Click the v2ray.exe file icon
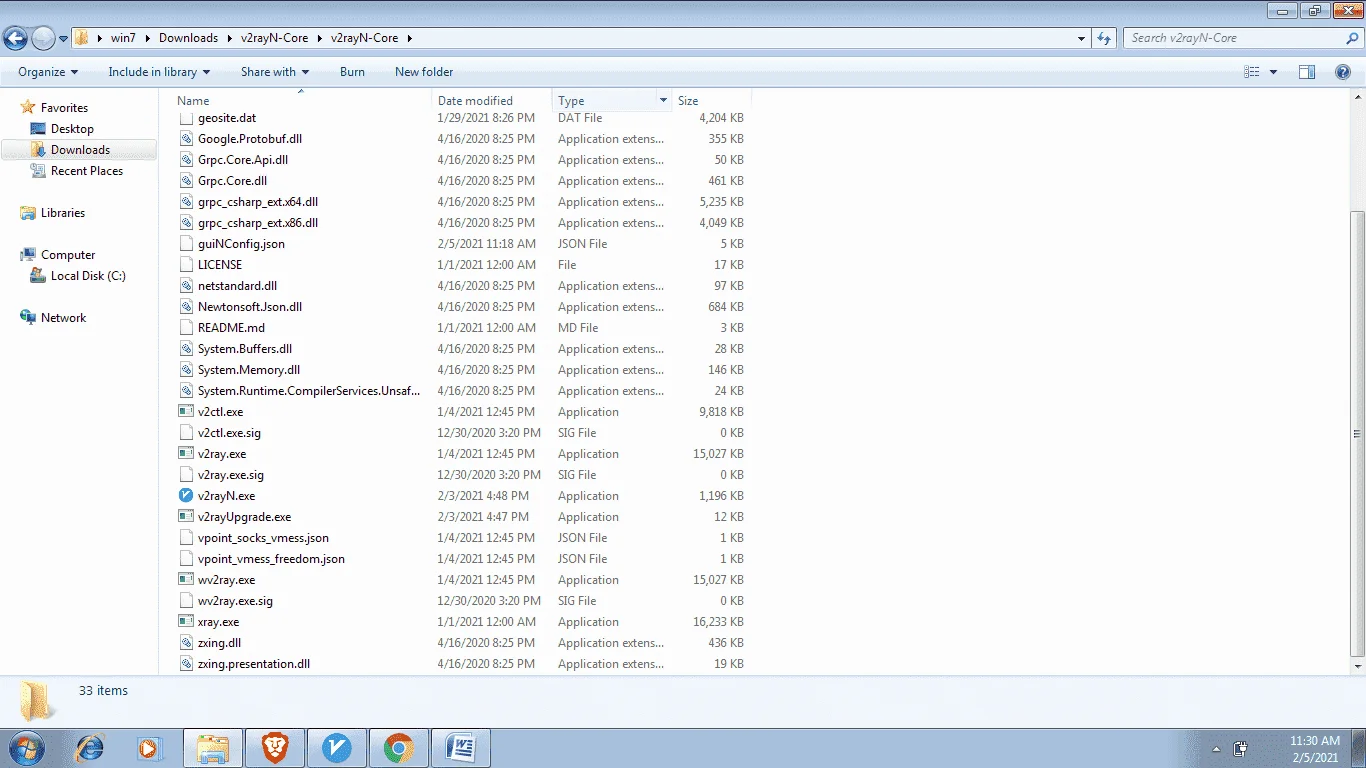Image resolution: width=1366 pixels, height=768 pixels. point(186,454)
